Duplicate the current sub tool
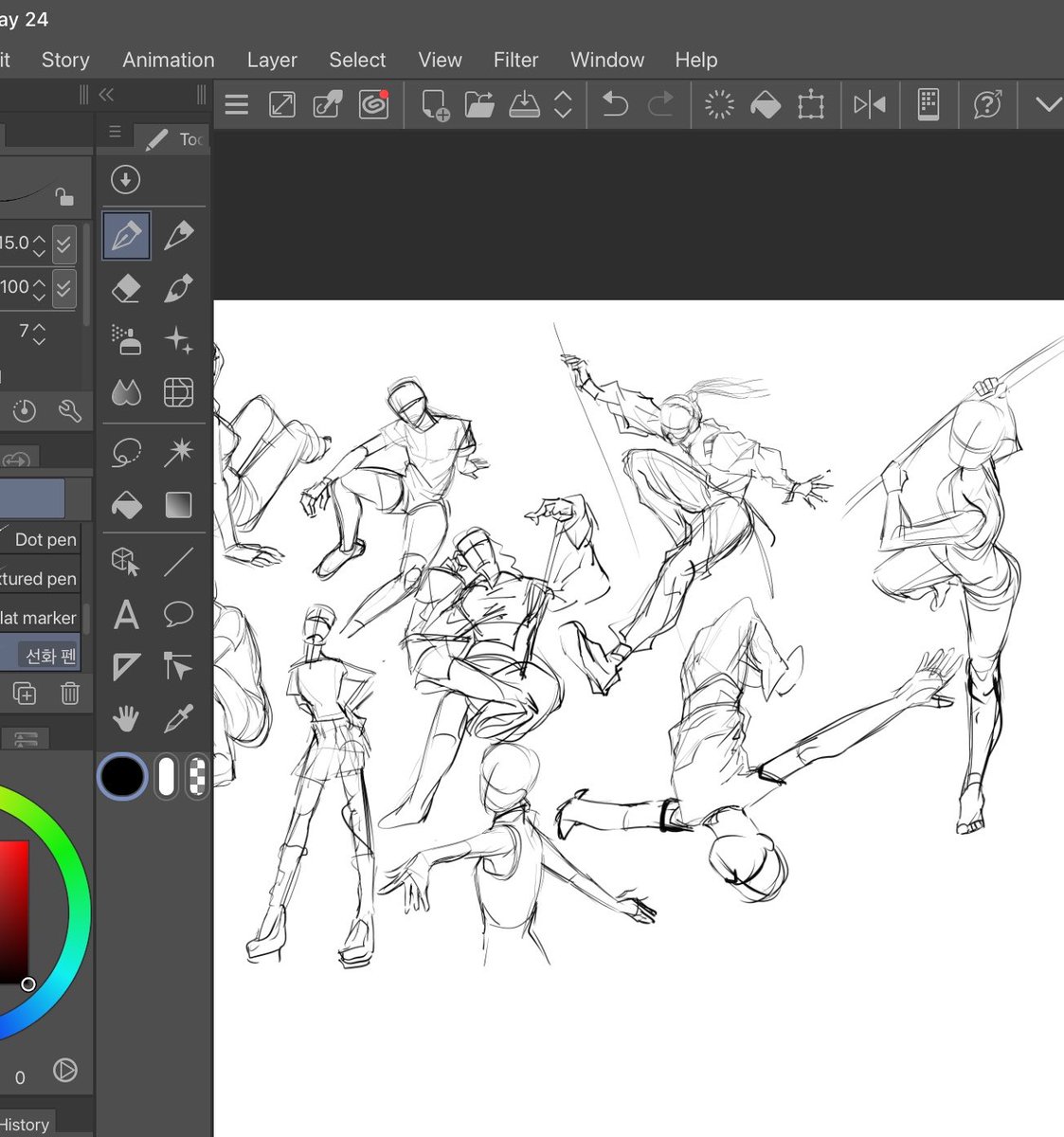This screenshot has height=1137, width=1064. tap(25, 693)
